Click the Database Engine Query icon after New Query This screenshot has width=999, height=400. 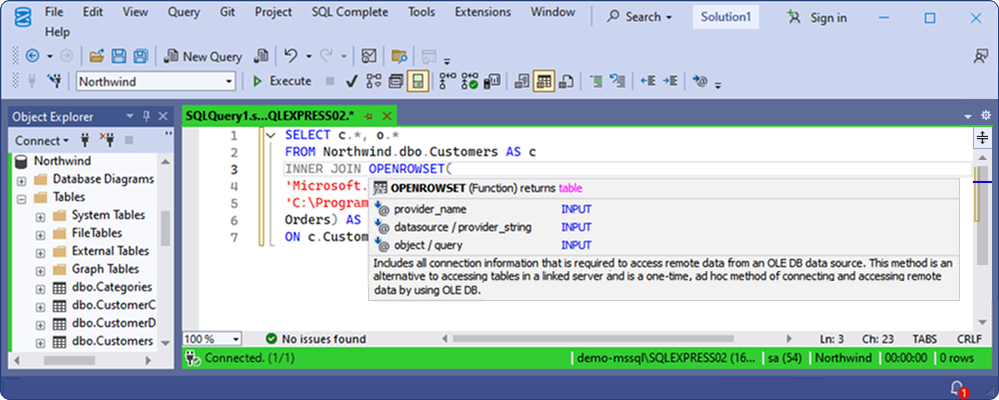261,56
